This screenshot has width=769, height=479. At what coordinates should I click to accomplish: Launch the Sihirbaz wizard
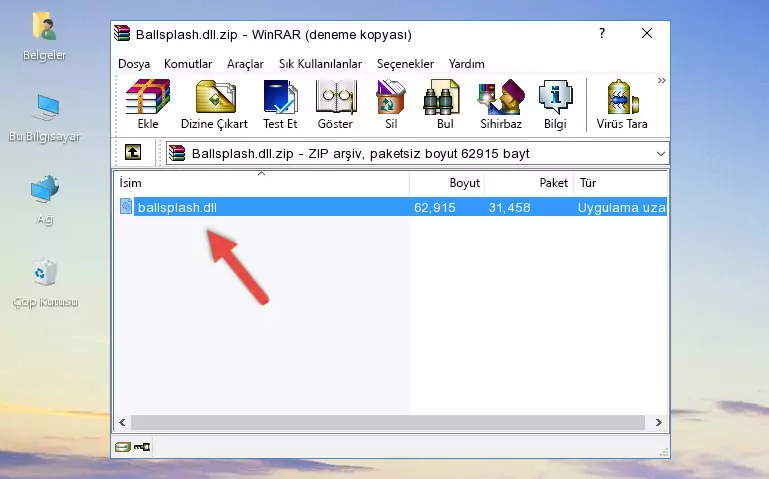[x=501, y=104]
